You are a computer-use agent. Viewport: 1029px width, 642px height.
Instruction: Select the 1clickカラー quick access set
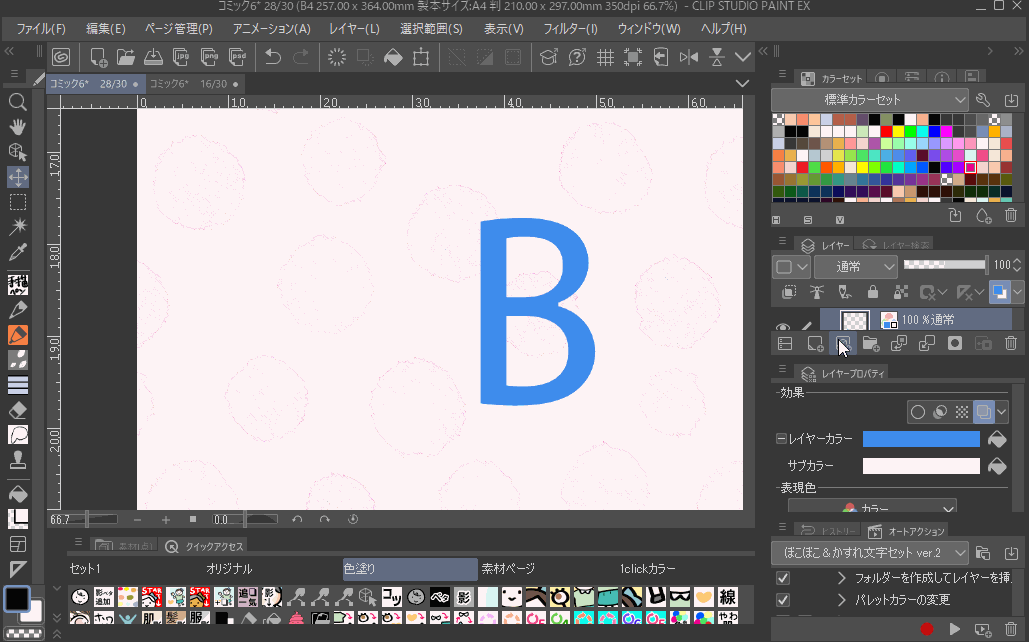click(647, 568)
